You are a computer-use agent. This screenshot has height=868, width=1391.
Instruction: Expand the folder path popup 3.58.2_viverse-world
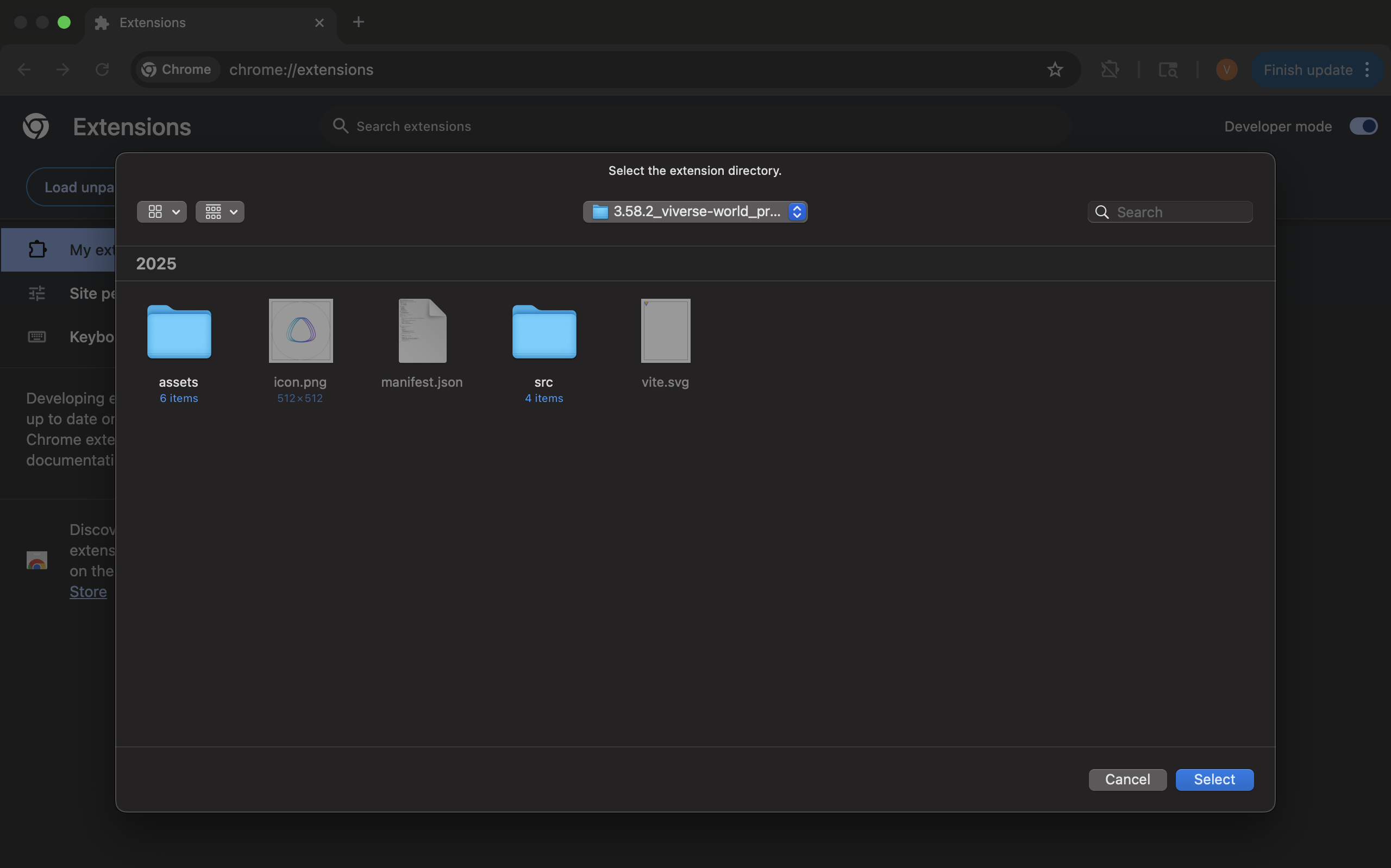point(694,212)
